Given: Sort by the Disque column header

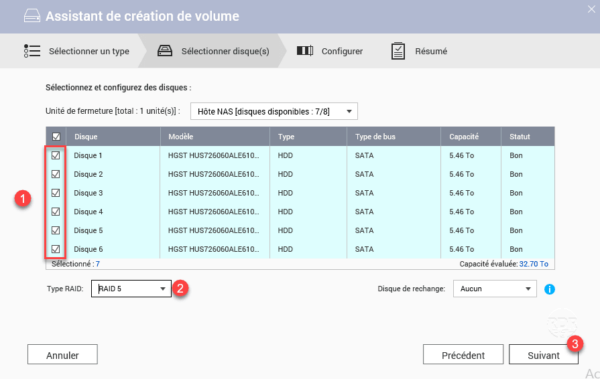Looking at the screenshot, I should point(113,137).
